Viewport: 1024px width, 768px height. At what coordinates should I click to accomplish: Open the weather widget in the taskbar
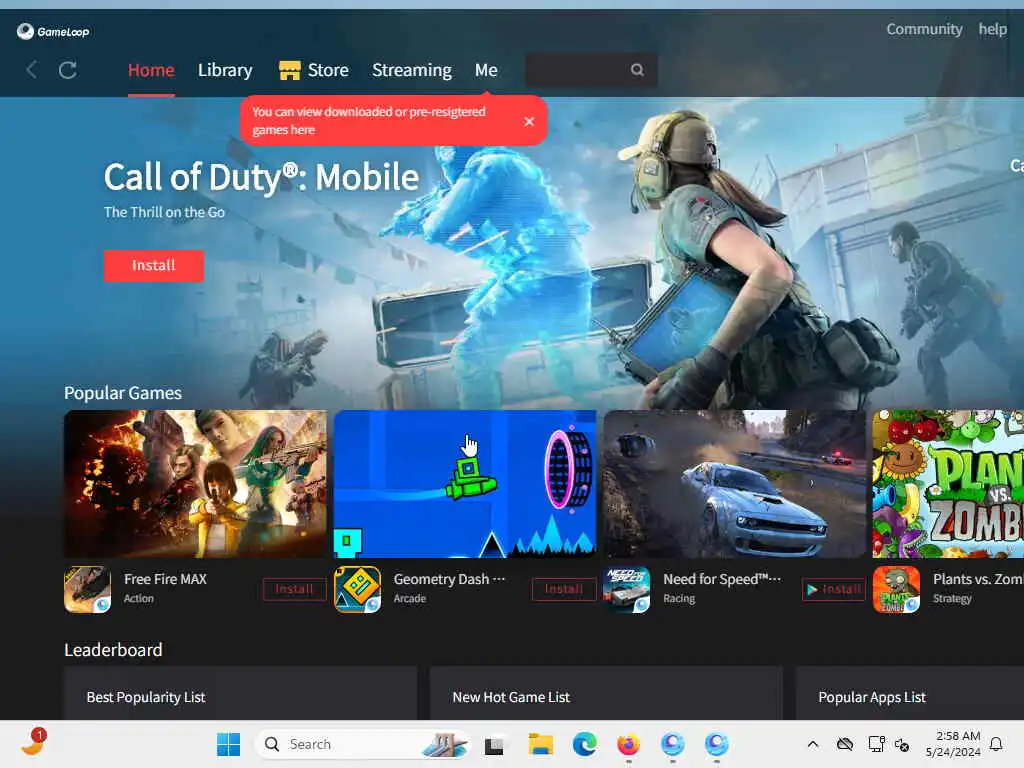(34, 743)
